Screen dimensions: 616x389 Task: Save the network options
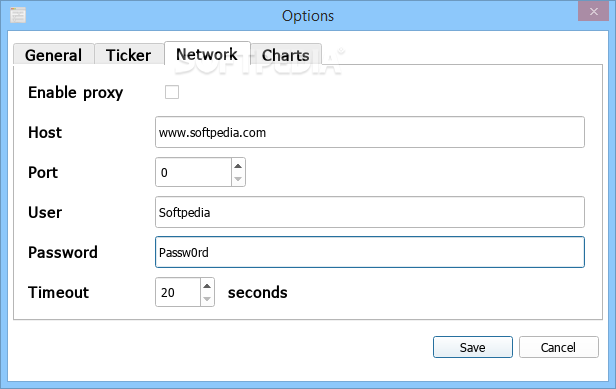pos(473,347)
